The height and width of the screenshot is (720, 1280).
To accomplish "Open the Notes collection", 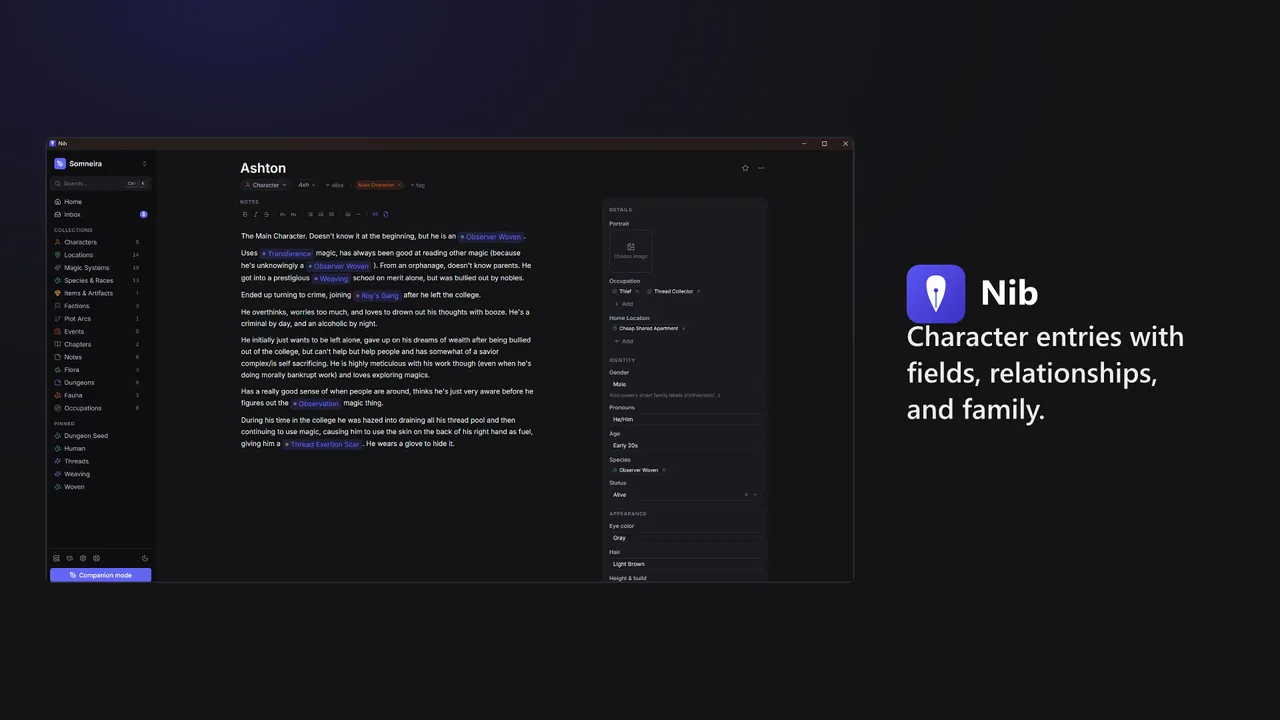I will click(x=100, y=357).
